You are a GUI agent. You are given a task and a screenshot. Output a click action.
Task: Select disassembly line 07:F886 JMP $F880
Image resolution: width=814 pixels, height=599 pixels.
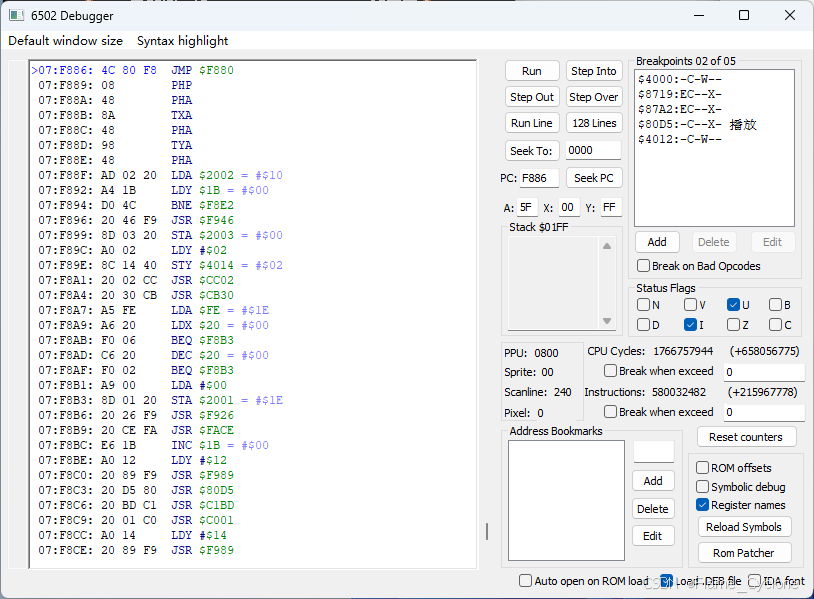click(x=133, y=70)
